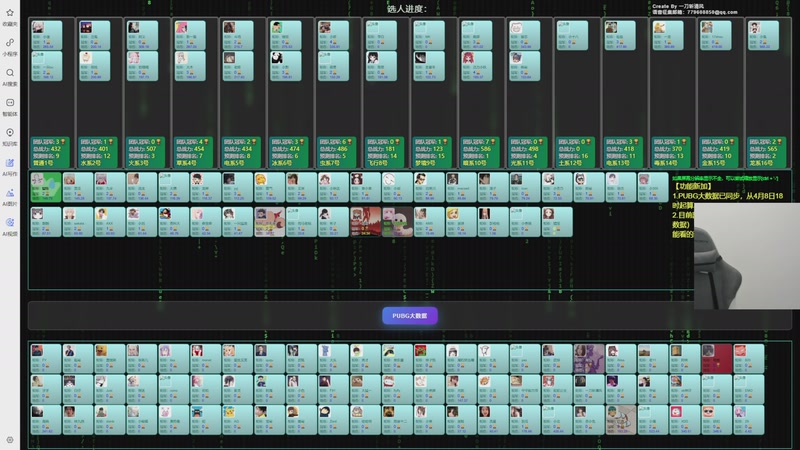Select the ghost-avatar card in the middle pool
This screenshot has width=800, height=450.
click(x=397, y=222)
